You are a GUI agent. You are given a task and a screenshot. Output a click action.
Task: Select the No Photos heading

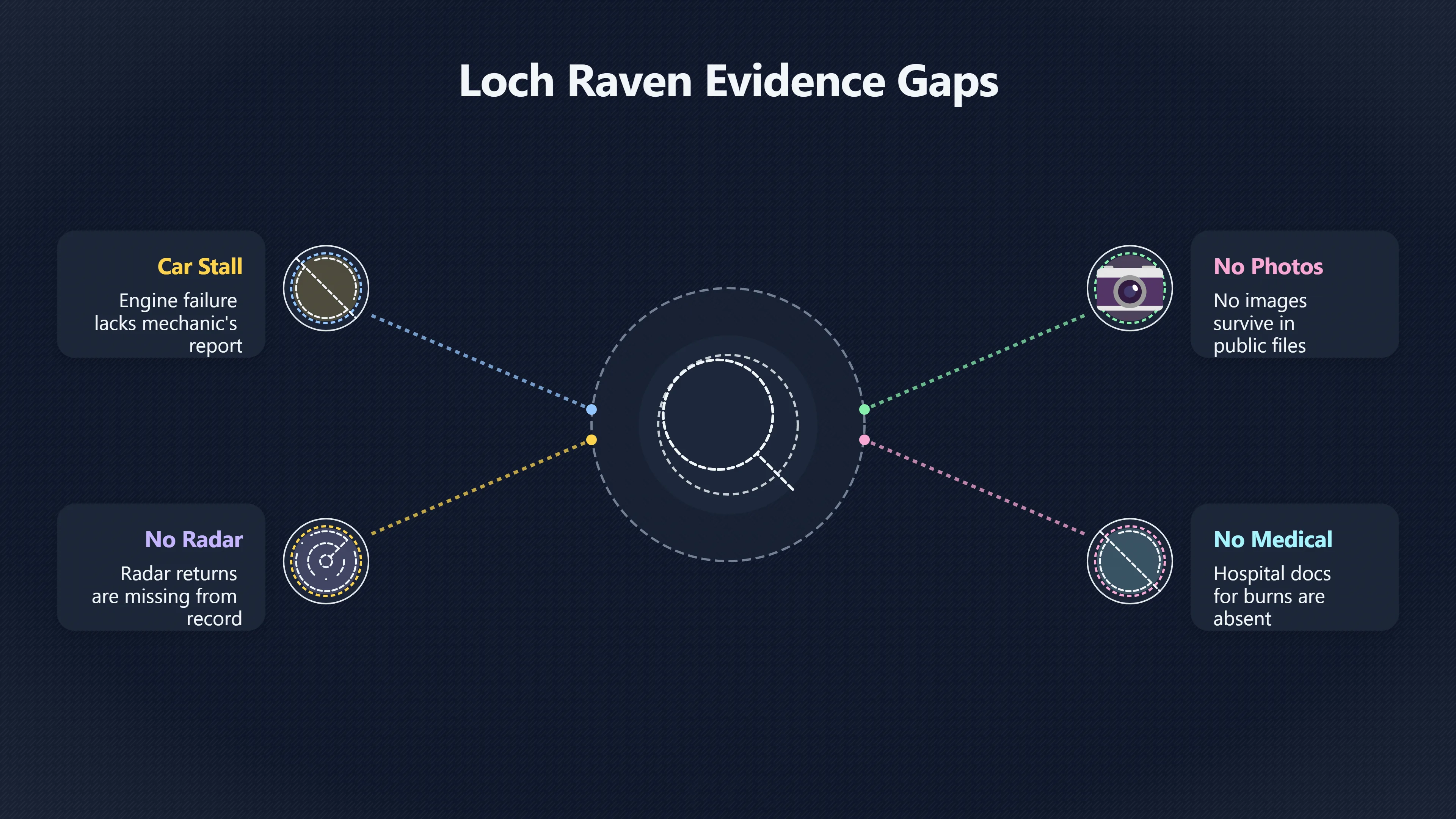(x=1268, y=266)
